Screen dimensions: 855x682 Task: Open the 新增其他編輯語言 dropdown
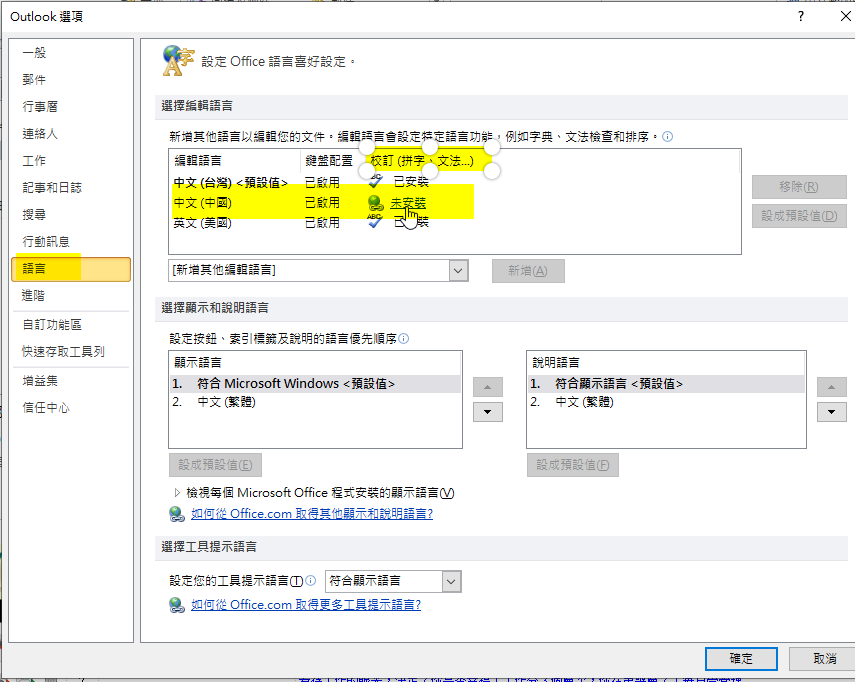pyautogui.click(x=458, y=270)
